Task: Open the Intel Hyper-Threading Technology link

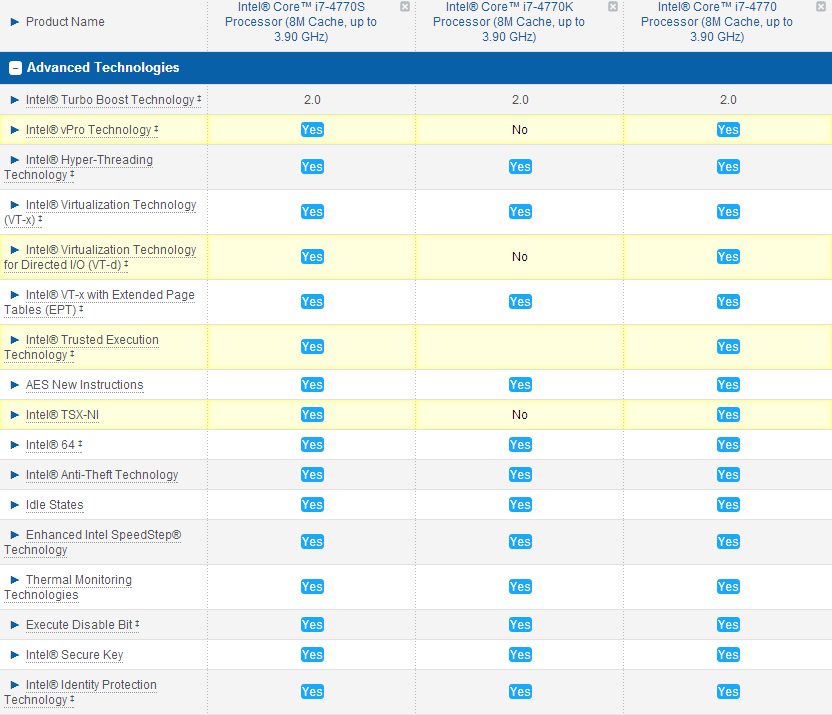Action: [x=79, y=168]
